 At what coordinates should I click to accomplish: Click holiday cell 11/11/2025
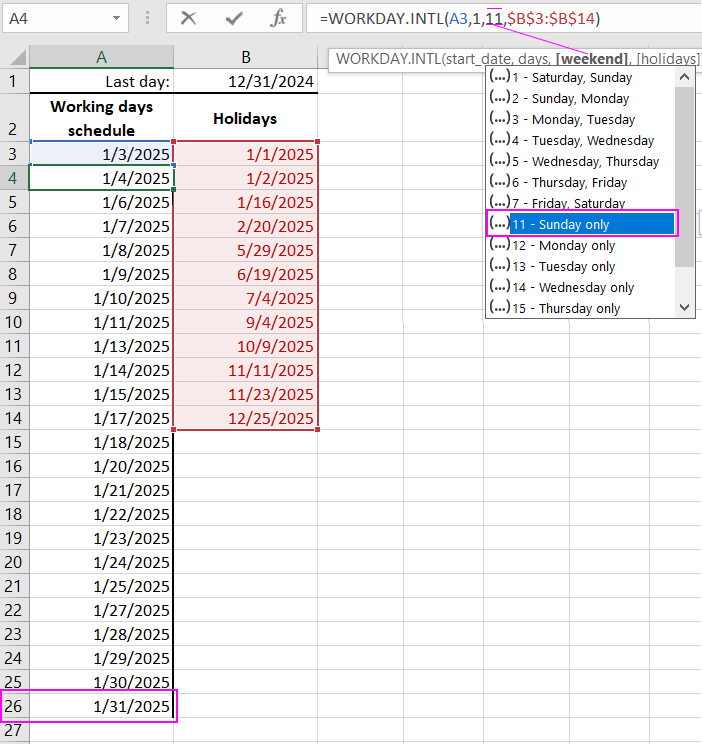pos(245,370)
